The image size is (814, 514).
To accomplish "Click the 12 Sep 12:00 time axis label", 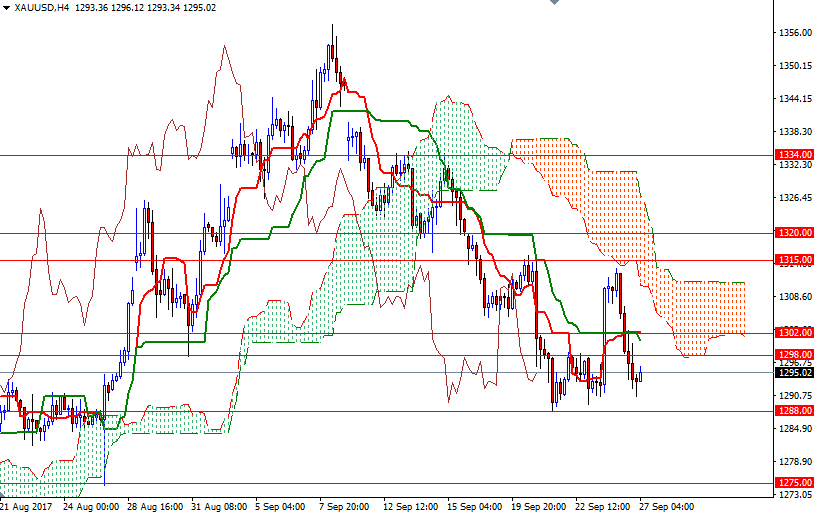I will [412, 506].
